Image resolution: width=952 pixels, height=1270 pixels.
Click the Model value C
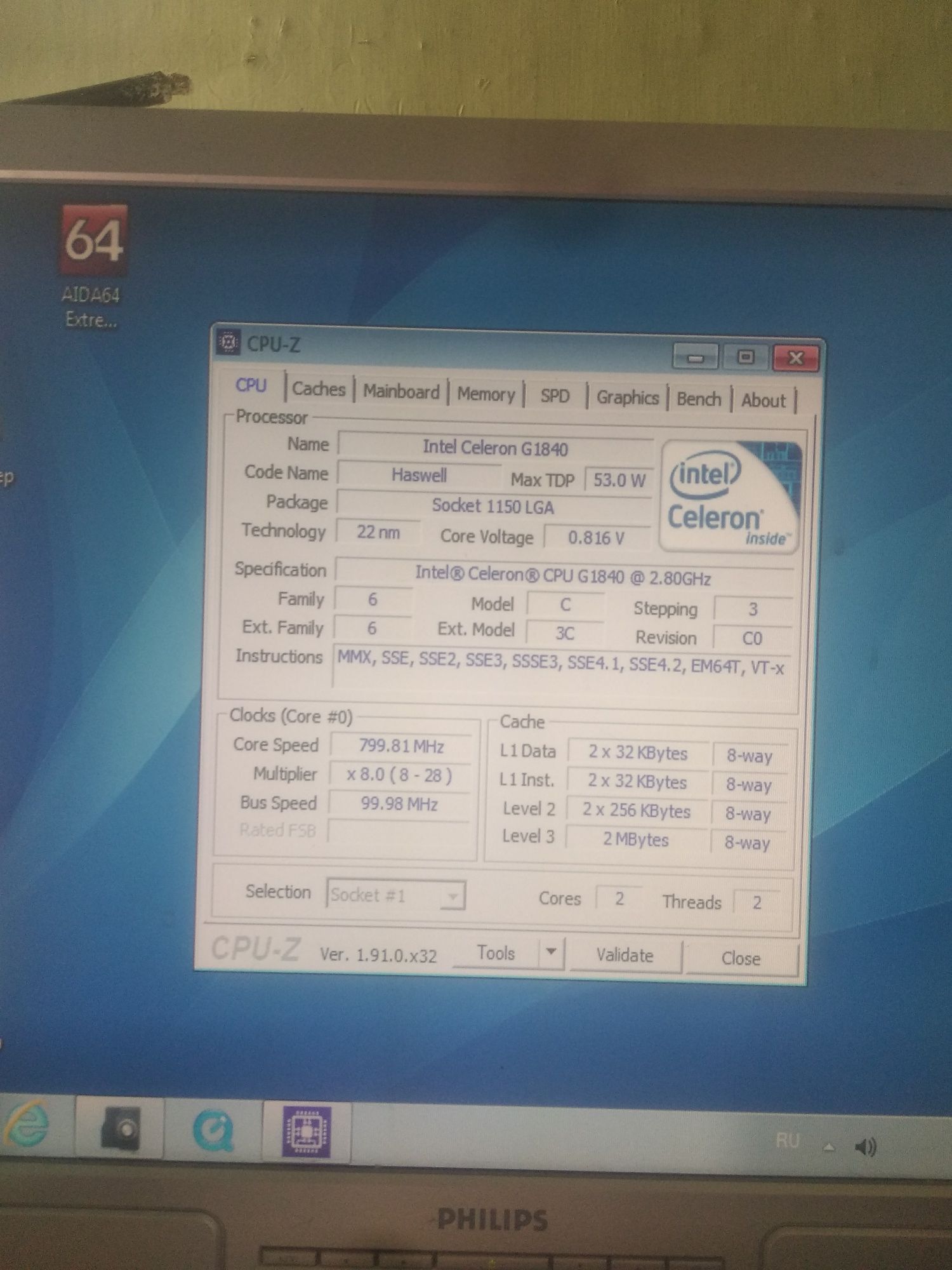coord(565,605)
